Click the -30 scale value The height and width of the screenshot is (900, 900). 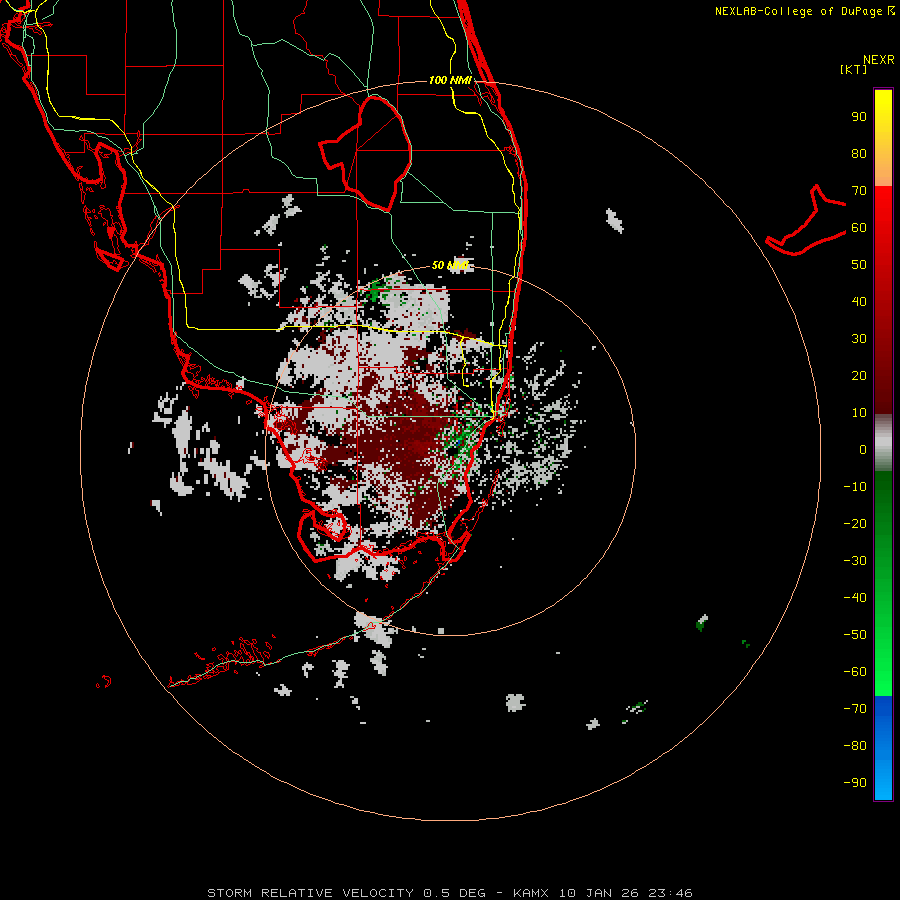click(x=855, y=561)
